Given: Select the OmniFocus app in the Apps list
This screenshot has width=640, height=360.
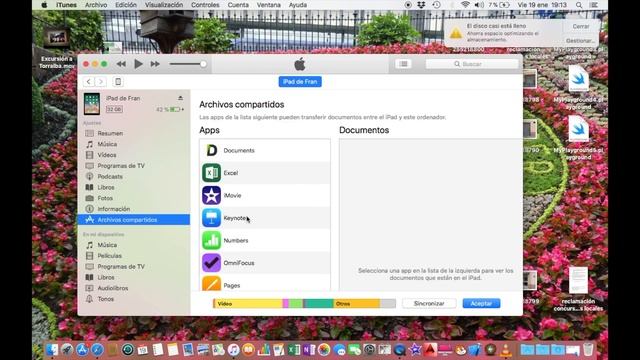Looking at the screenshot, I should pos(265,262).
